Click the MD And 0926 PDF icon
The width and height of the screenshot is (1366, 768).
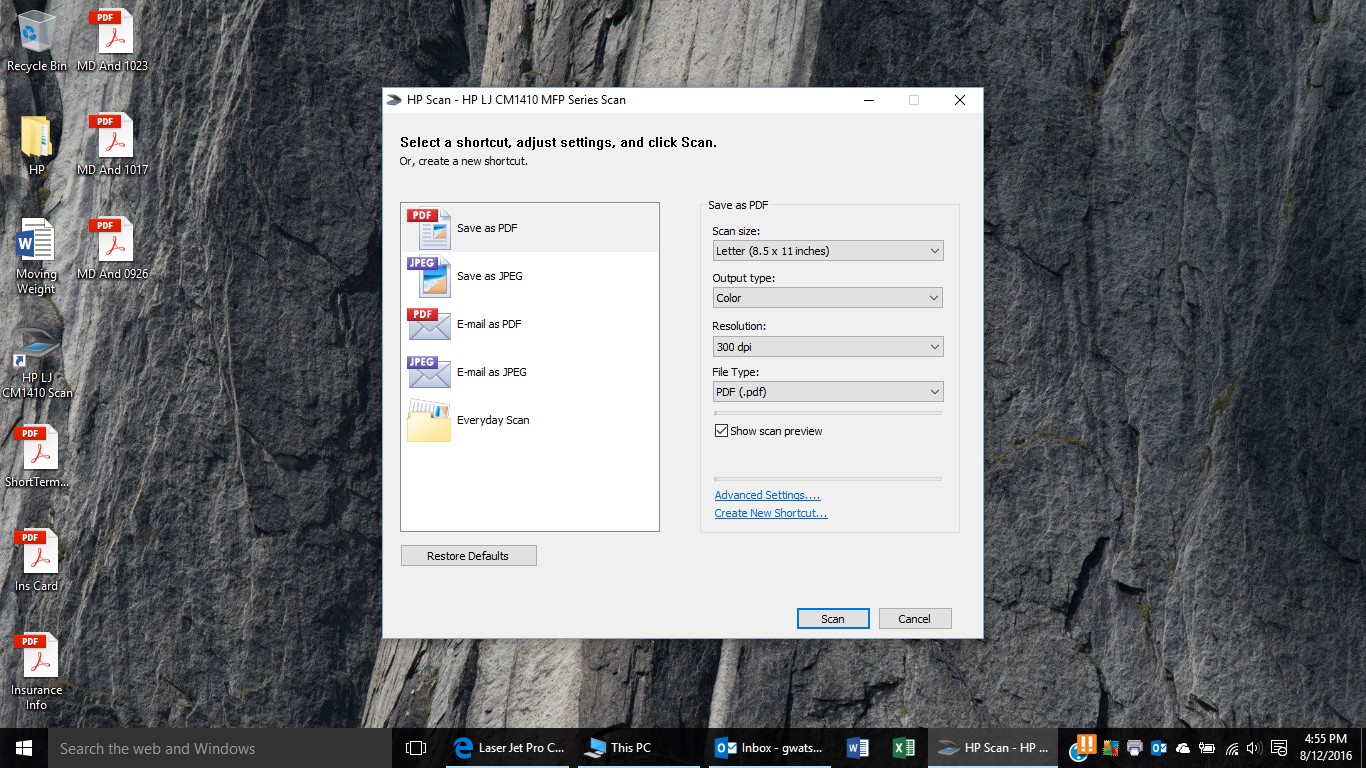[x=112, y=249]
